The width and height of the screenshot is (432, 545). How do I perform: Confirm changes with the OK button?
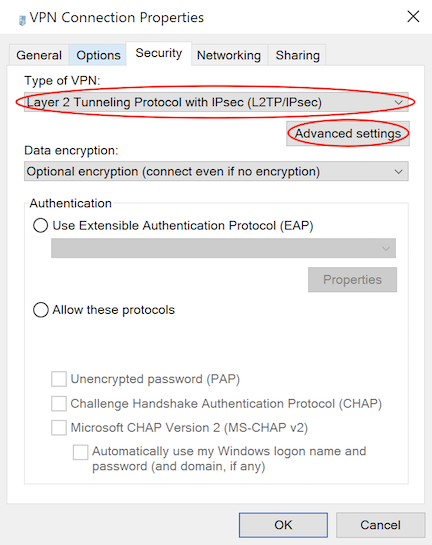coord(283,525)
